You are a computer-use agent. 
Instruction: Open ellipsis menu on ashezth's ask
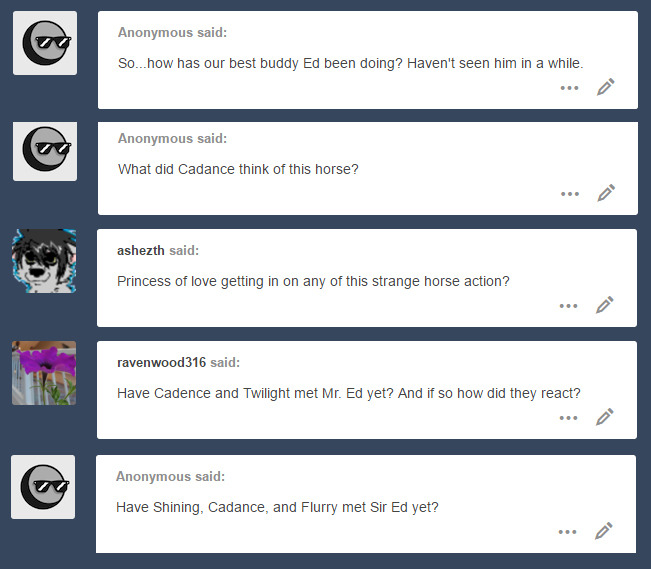[x=568, y=306]
